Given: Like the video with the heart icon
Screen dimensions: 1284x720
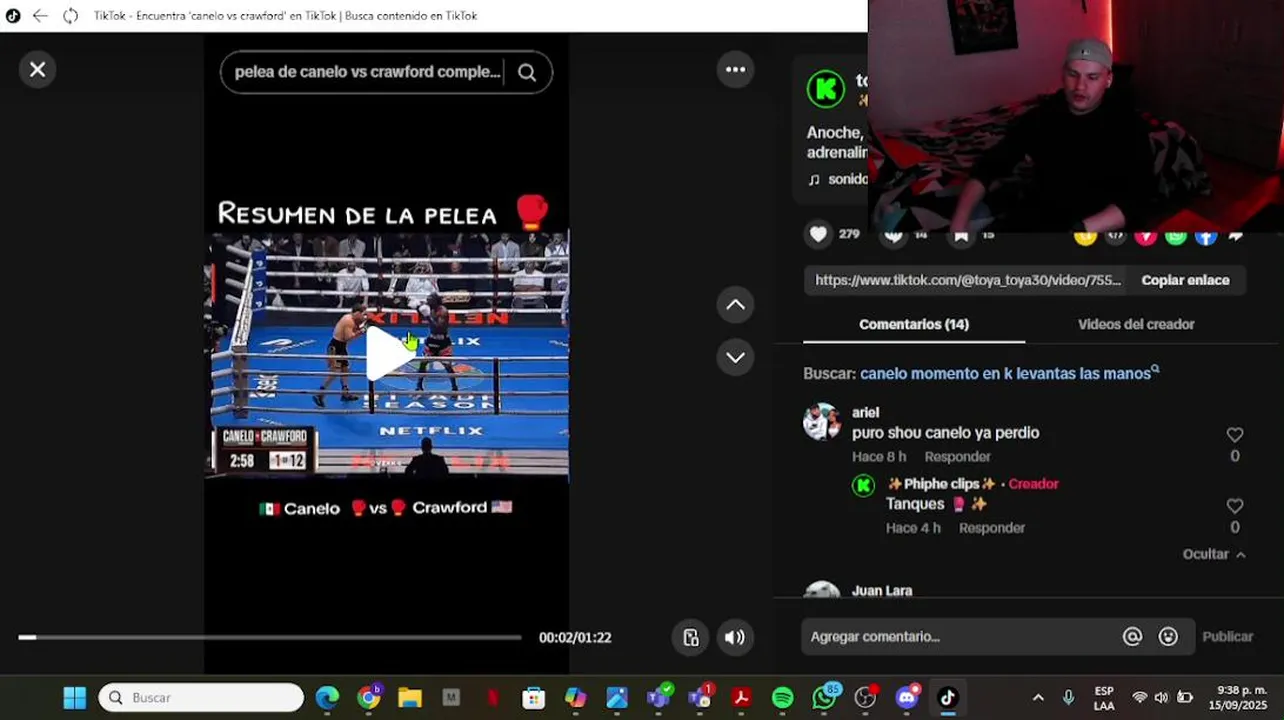Looking at the screenshot, I should point(819,234).
